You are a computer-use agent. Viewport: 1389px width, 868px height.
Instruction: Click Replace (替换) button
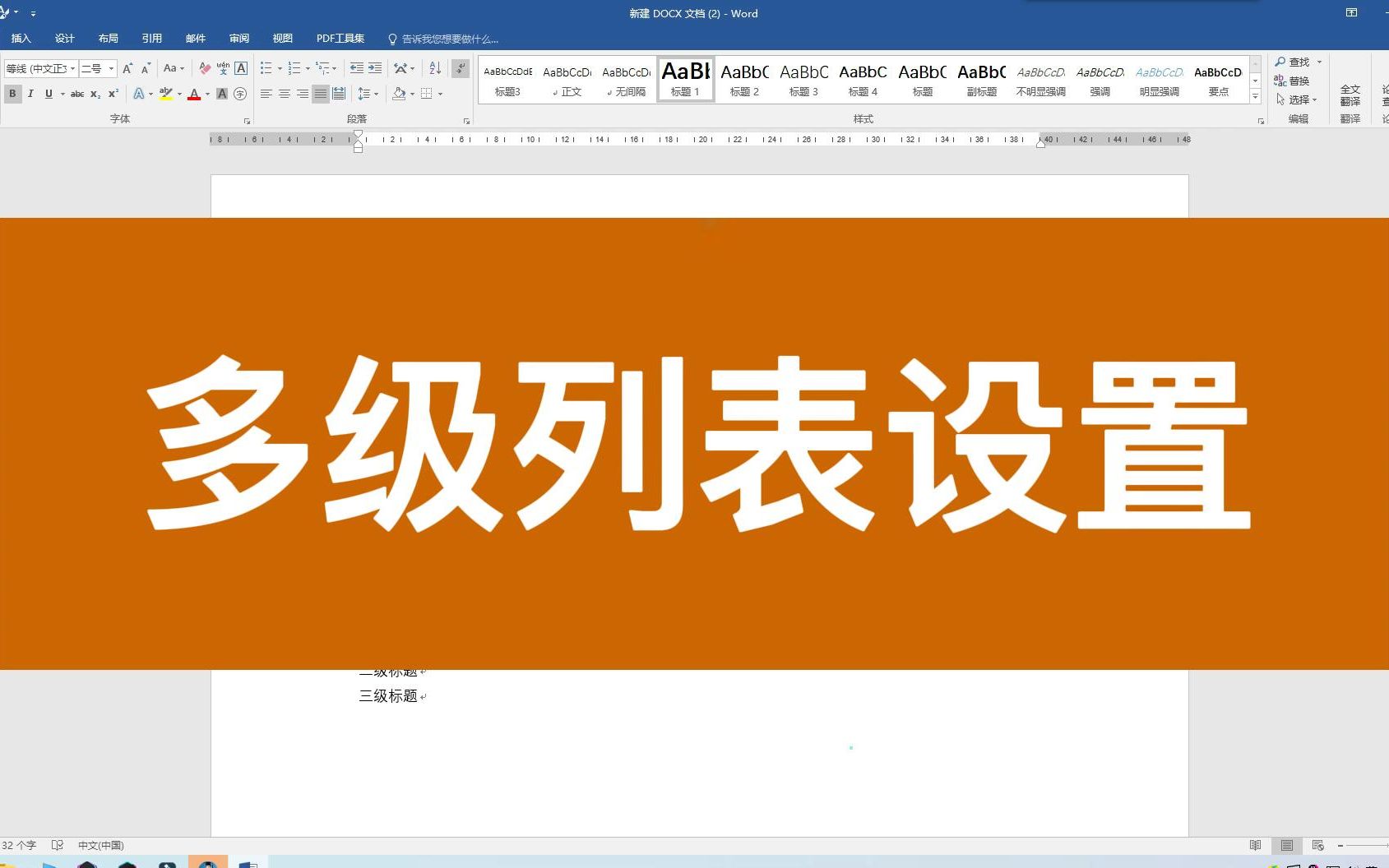coord(1292,81)
